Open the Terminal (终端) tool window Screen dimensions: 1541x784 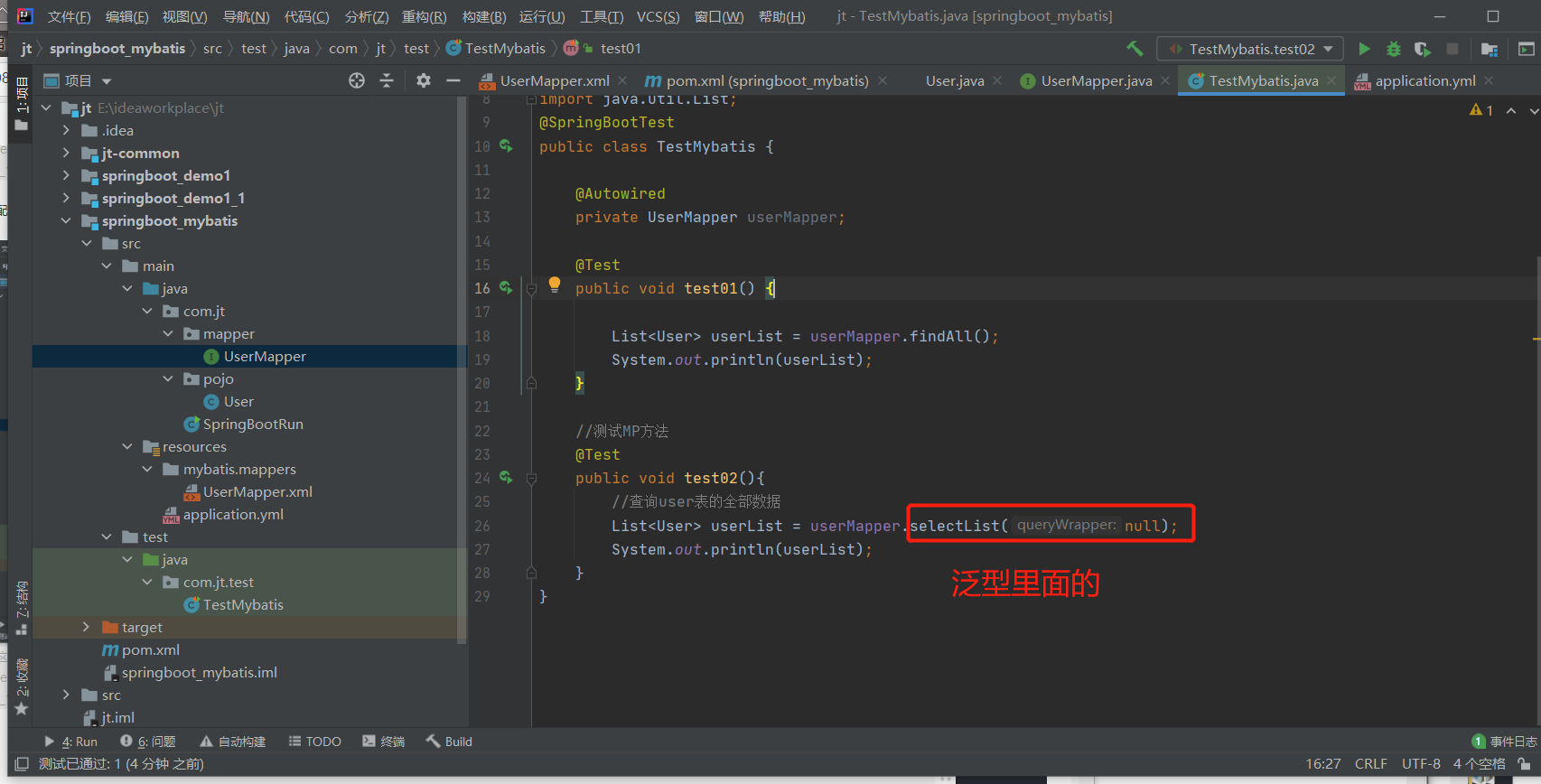click(384, 742)
